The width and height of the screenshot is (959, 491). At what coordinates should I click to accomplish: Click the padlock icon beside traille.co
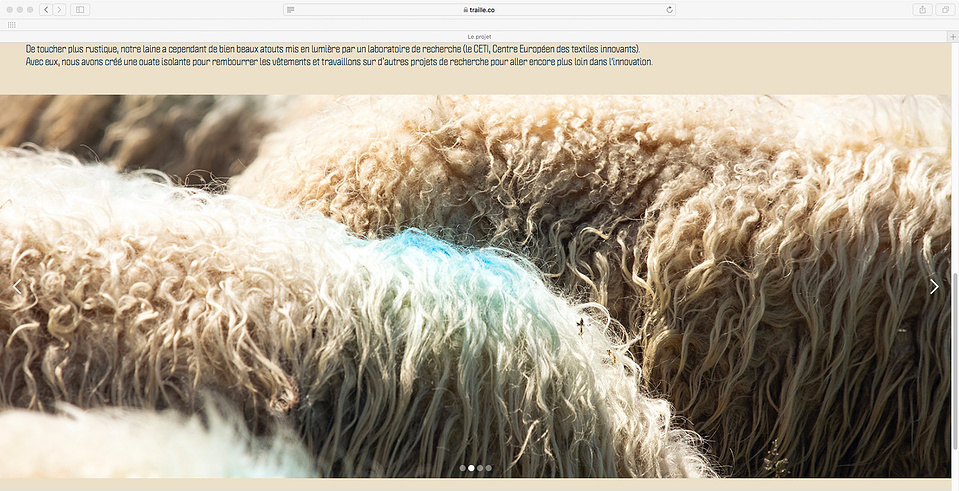465,10
